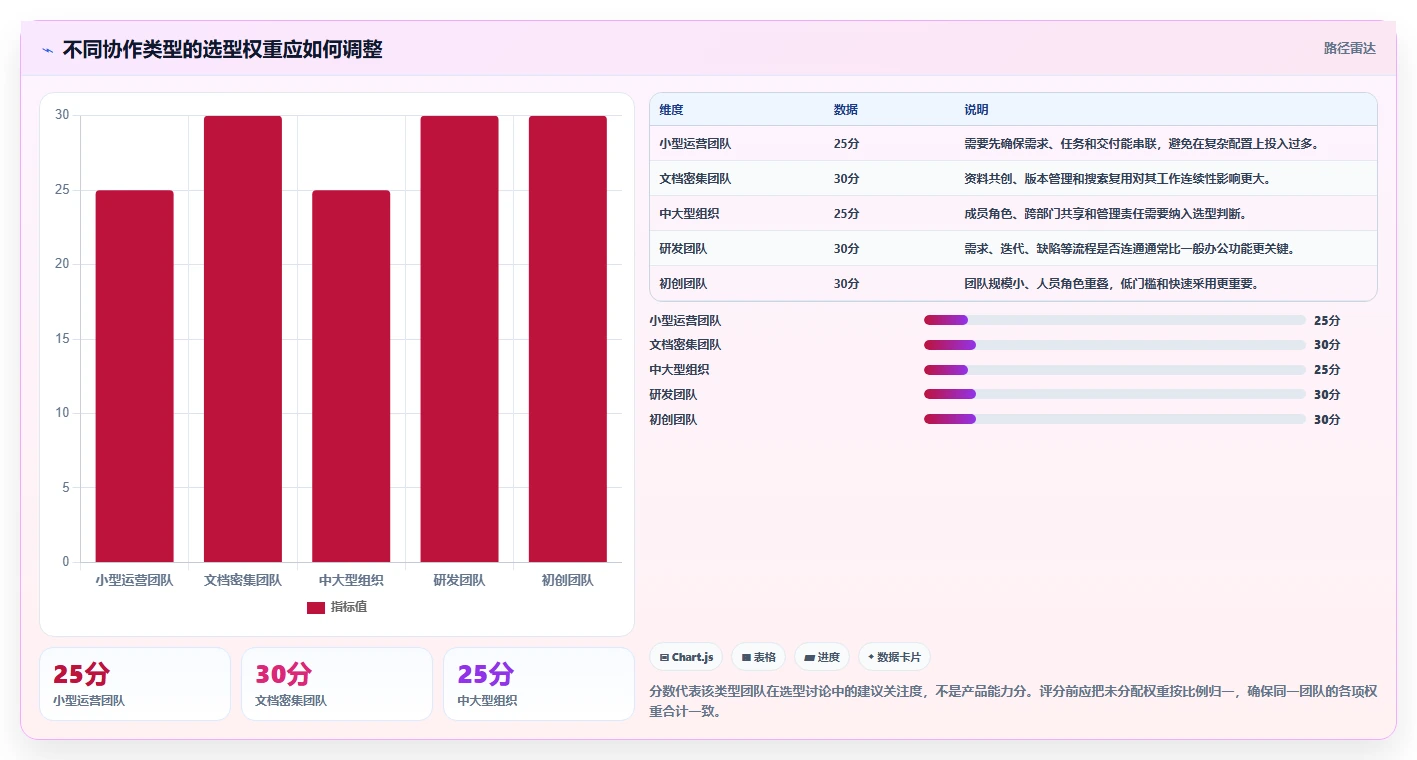This screenshot has width=1417, height=760.
Task: Click the lightning icon beside the title
Action: pos(47,50)
